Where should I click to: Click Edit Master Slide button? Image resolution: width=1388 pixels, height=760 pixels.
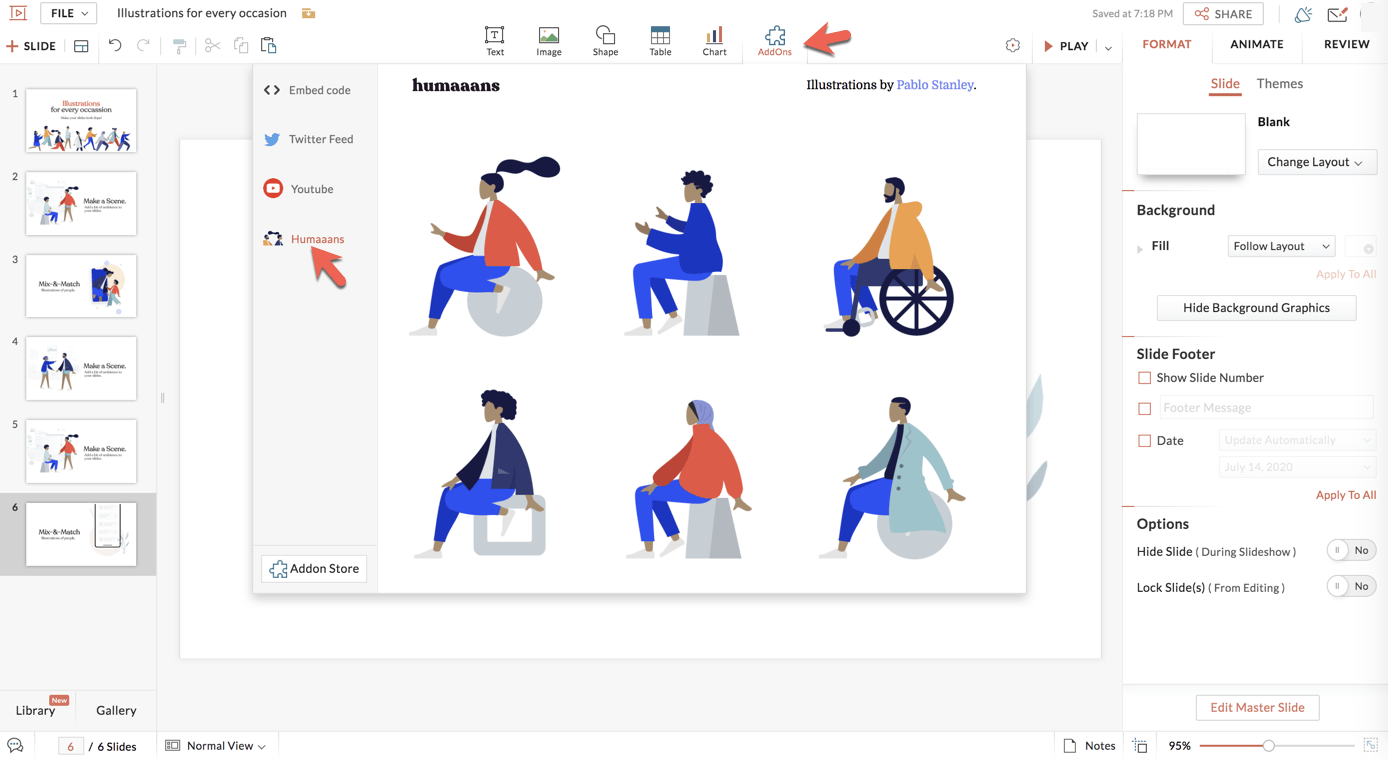(x=1257, y=708)
